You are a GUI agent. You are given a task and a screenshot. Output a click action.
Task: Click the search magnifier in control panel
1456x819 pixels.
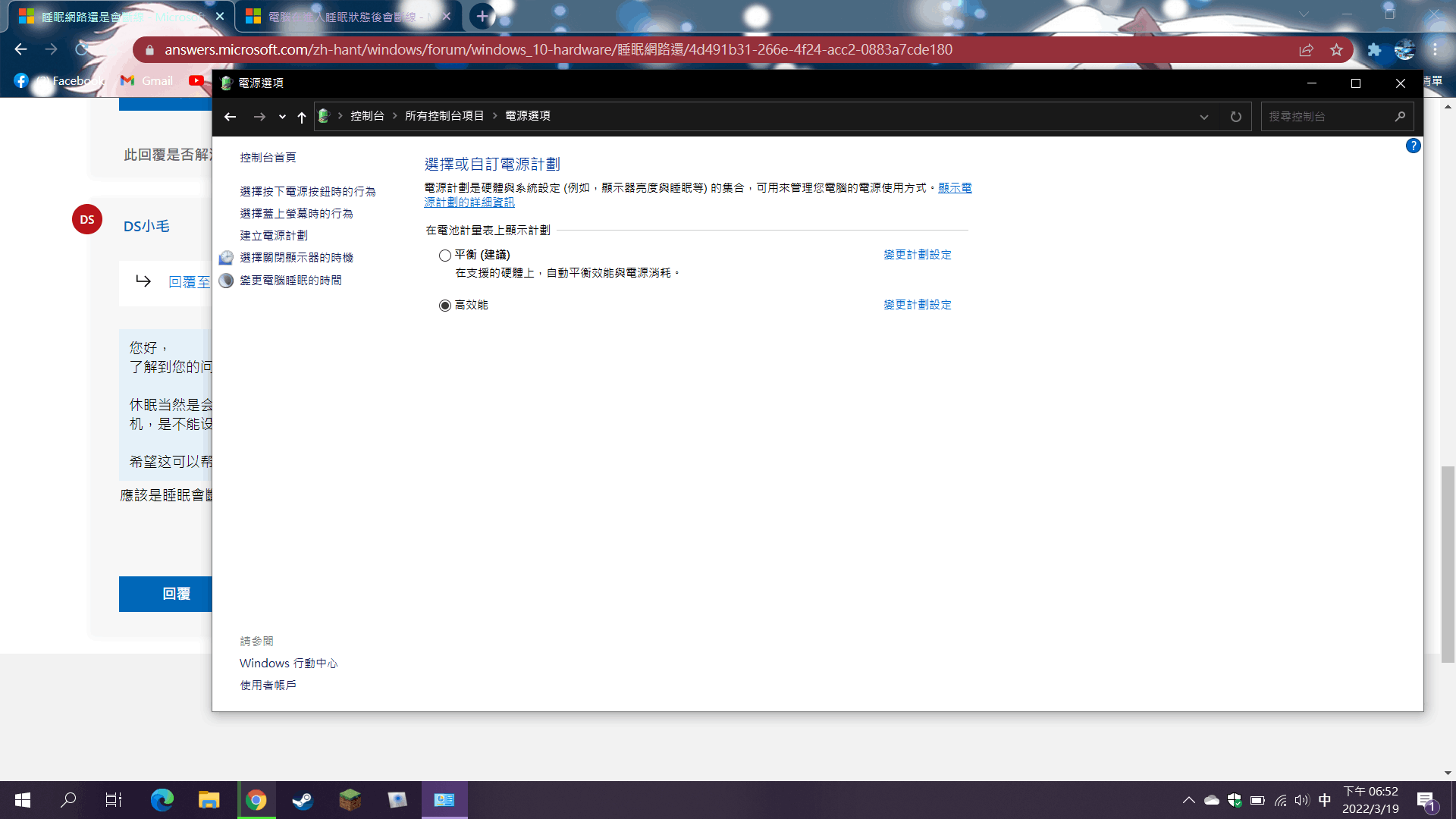[1400, 117]
